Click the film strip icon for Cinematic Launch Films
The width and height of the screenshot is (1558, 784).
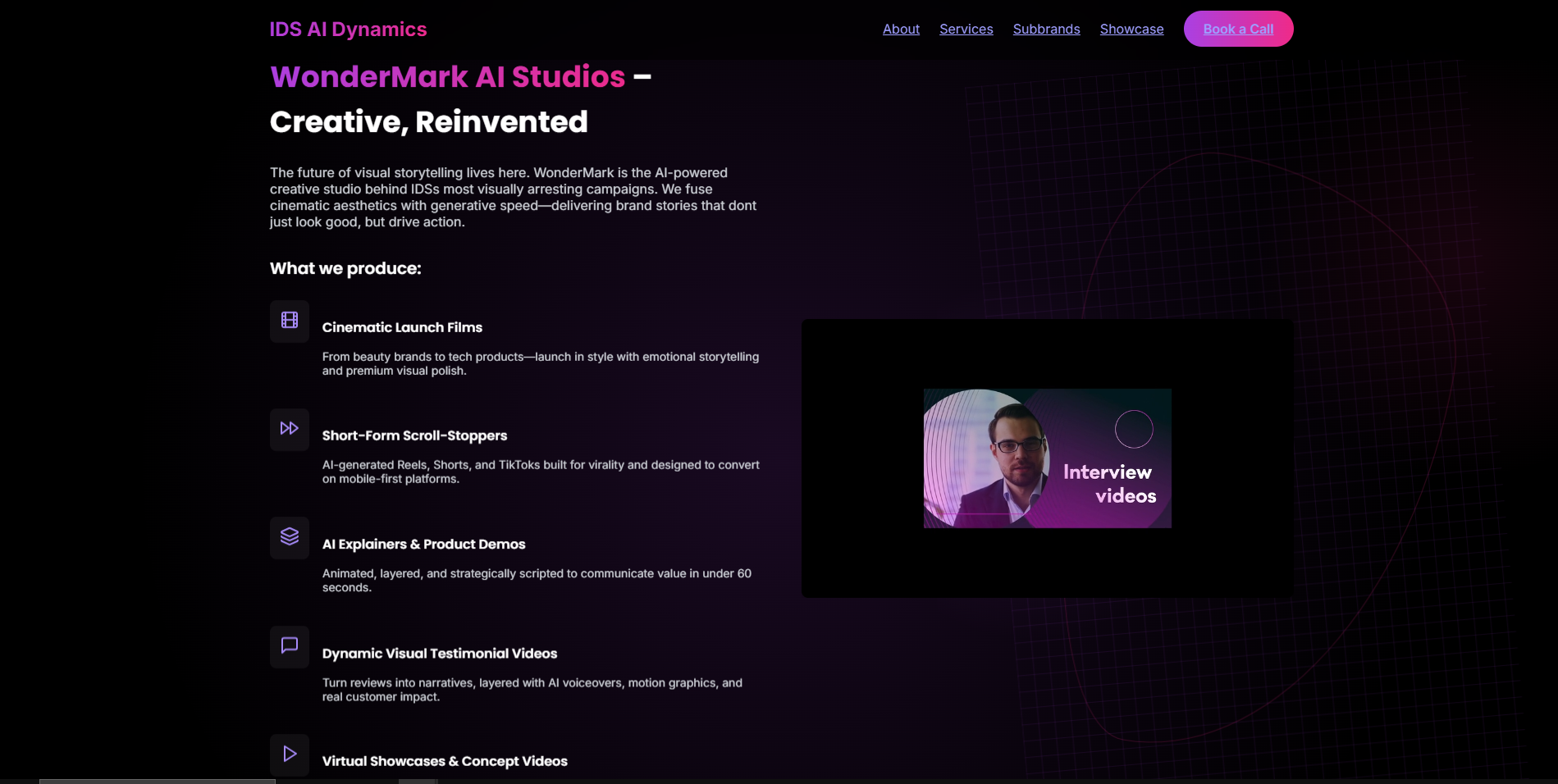click(290, 321)
